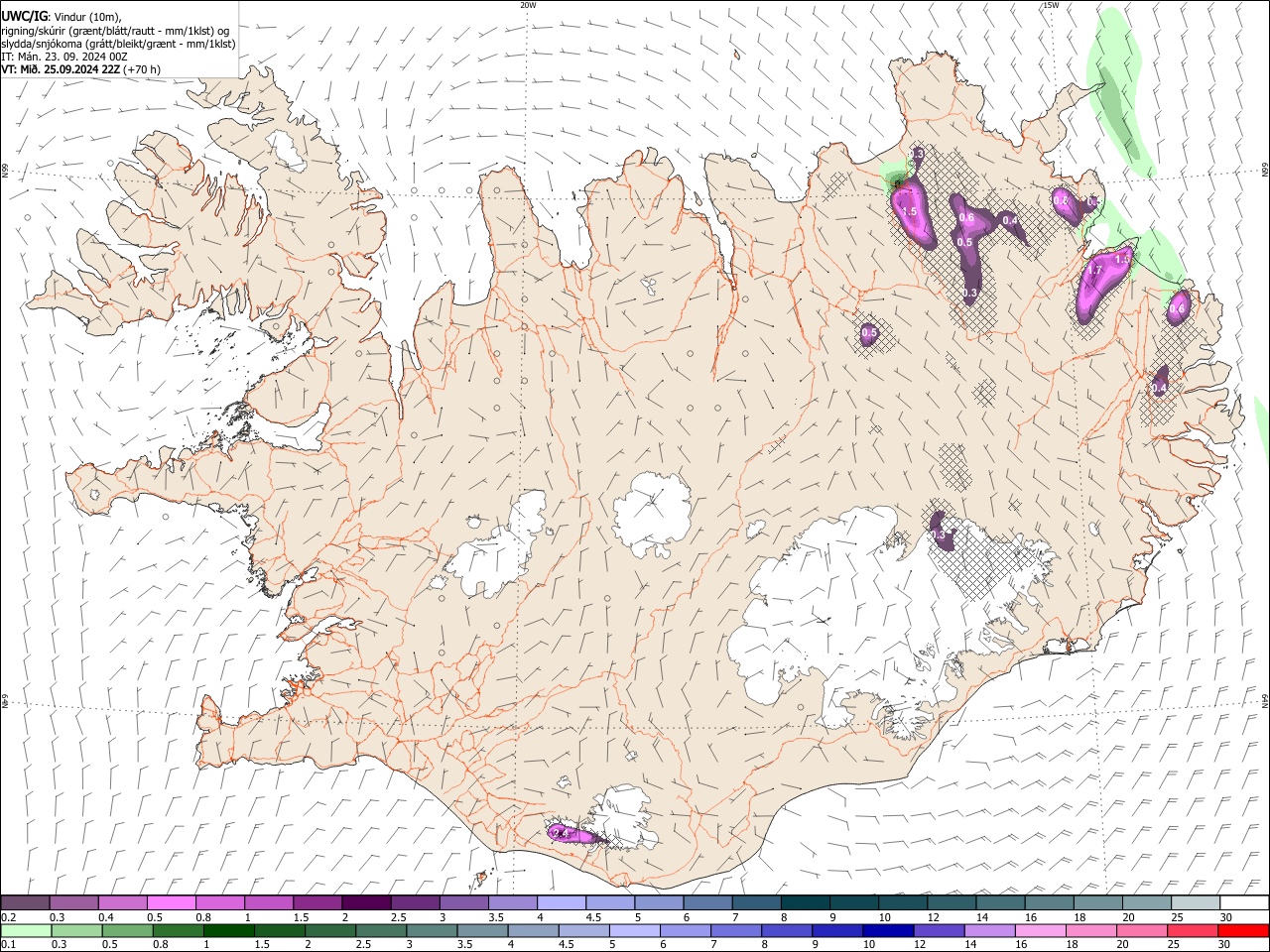The image size is (1270, 952).
Task: Click the '15W' longitude label at top
Action: 1051,5
